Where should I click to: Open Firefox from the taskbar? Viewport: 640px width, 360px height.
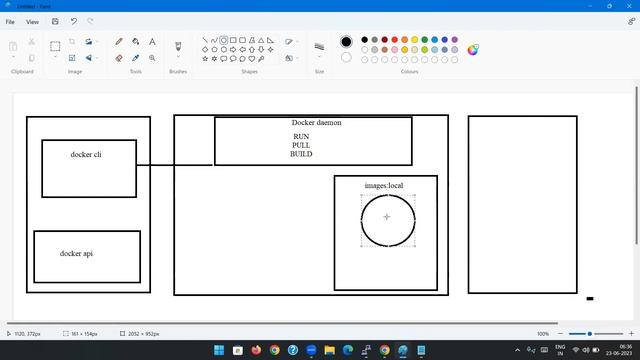tap(256, 350)
